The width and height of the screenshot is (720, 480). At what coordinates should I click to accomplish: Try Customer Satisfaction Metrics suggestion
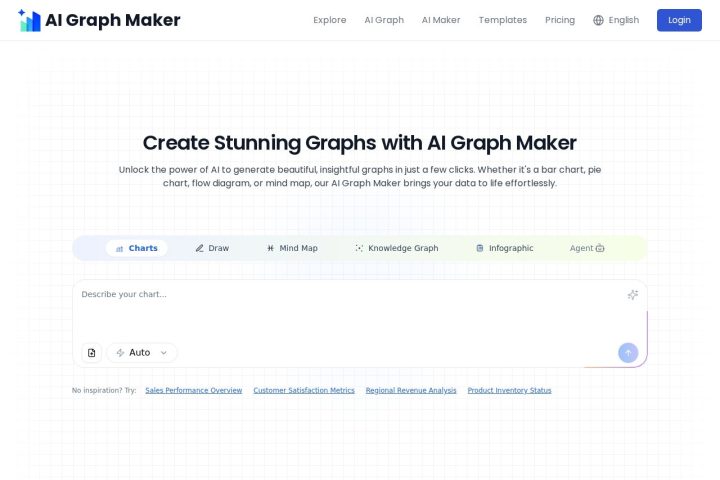(304, 390)
